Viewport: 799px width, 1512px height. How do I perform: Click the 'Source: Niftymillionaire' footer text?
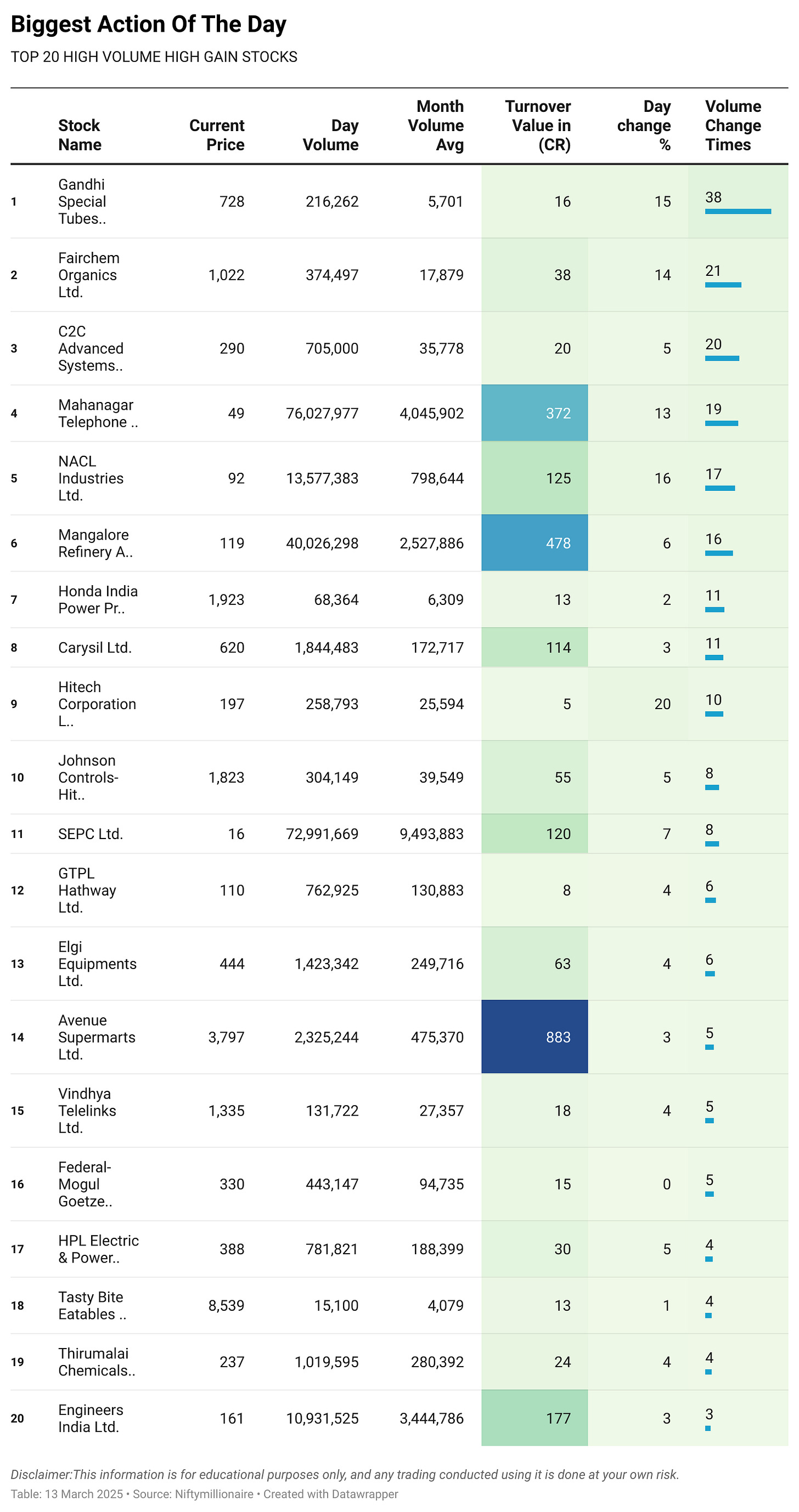[x=193, y=1494]
